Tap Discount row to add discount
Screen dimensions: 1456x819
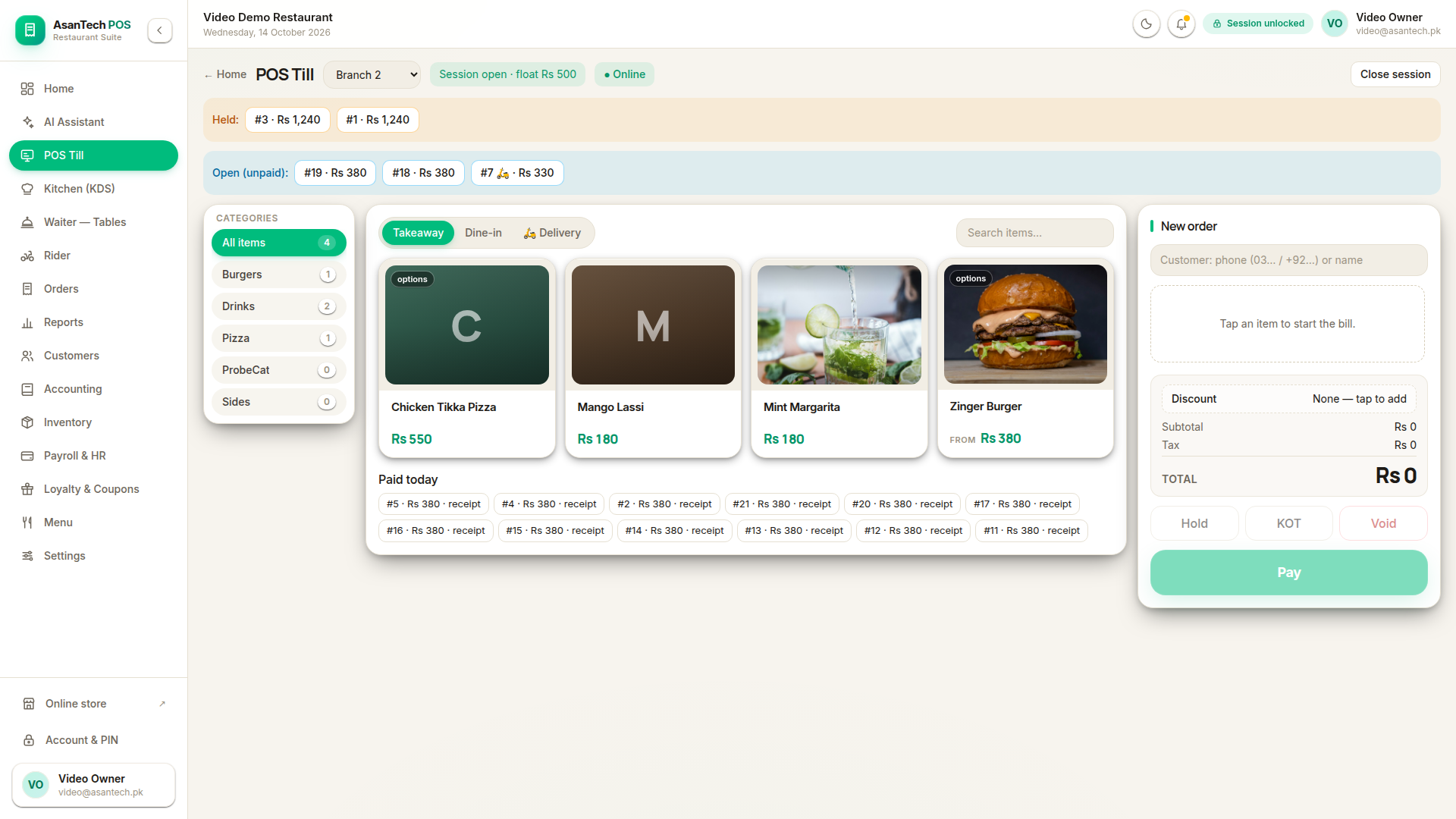coord(1288,399)
